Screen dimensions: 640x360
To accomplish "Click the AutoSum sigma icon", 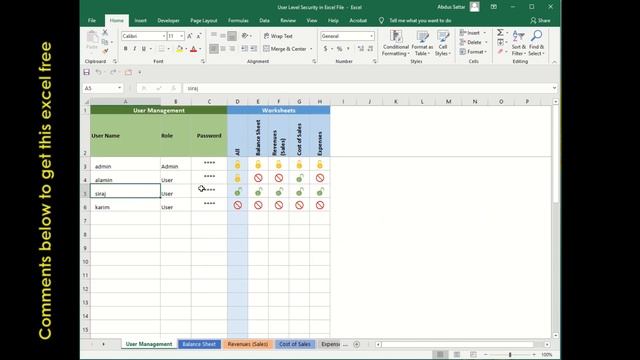I will click(x=500, y=32).
